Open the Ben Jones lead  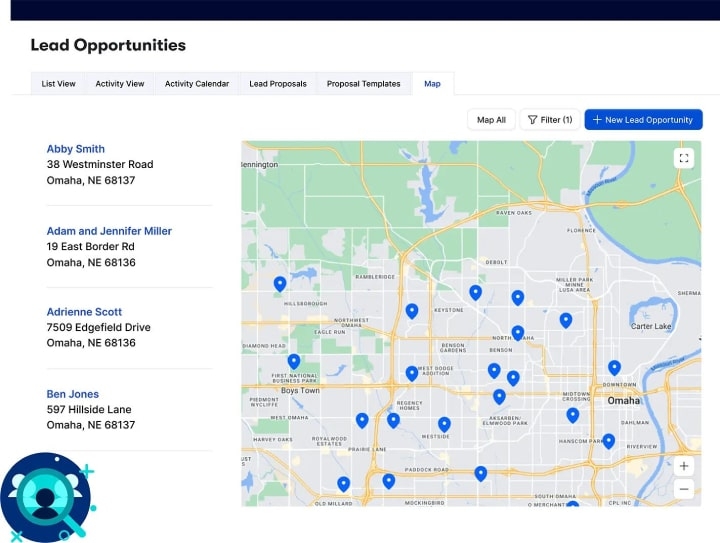point(73,394)
